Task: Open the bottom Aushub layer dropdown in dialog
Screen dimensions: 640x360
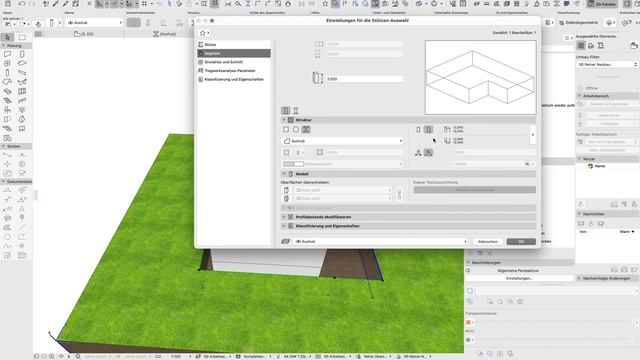Action: click(380, 242)
